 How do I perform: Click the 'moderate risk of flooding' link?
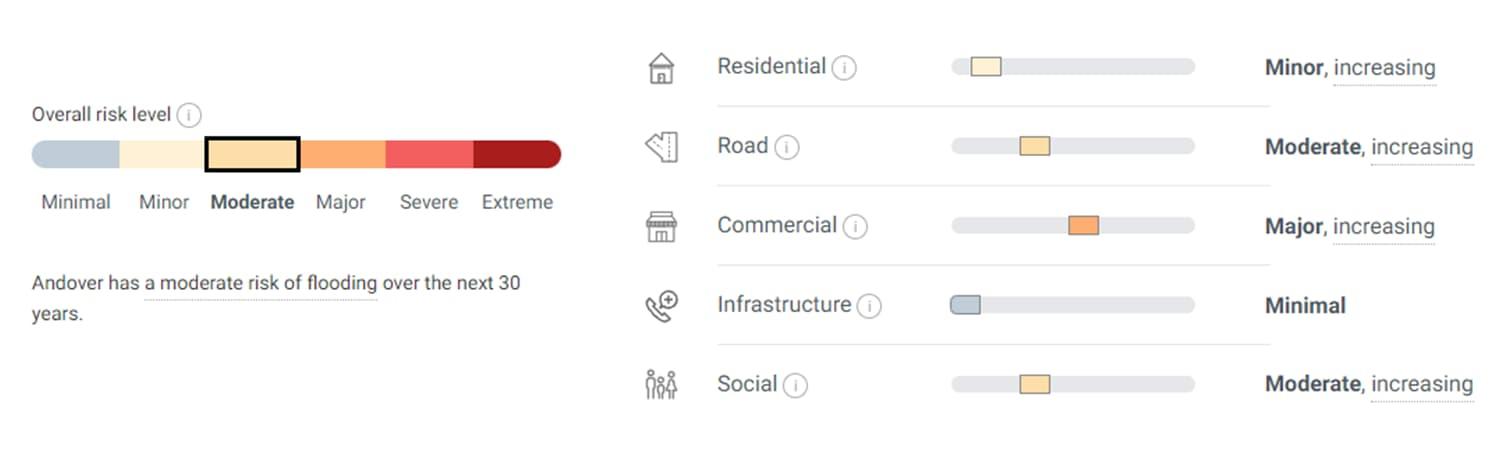(x=260, y=283)
